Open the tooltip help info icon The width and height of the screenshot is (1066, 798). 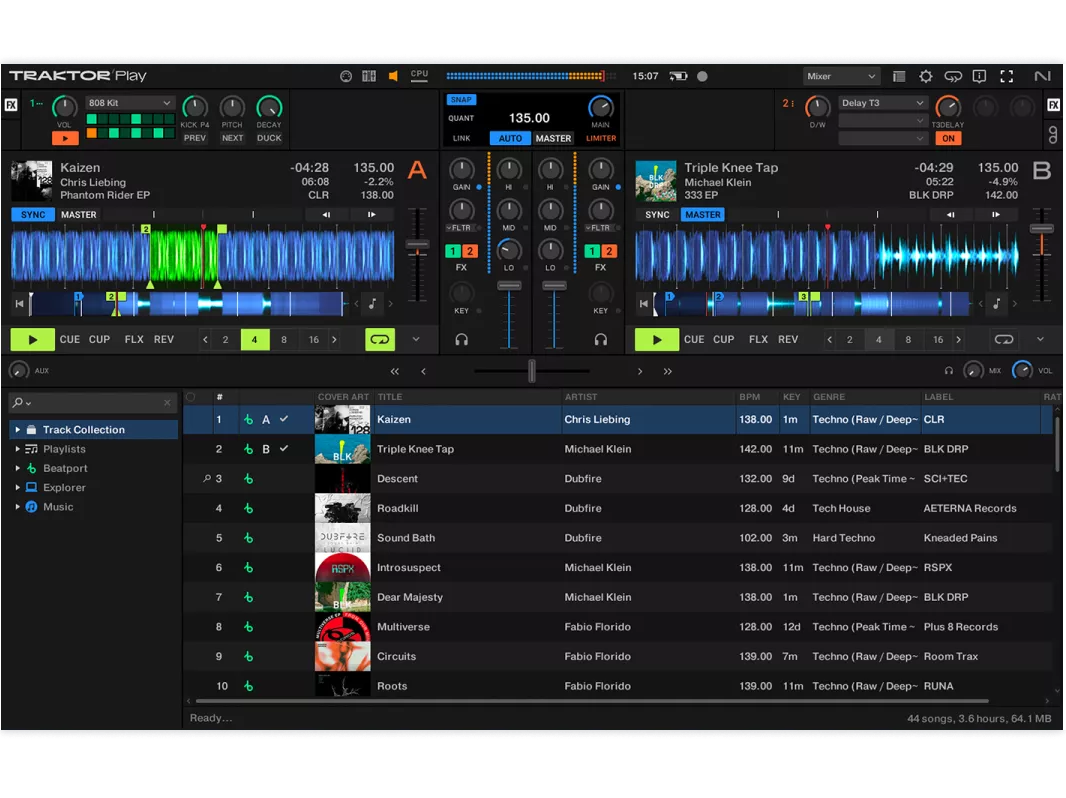coord(980,76)
